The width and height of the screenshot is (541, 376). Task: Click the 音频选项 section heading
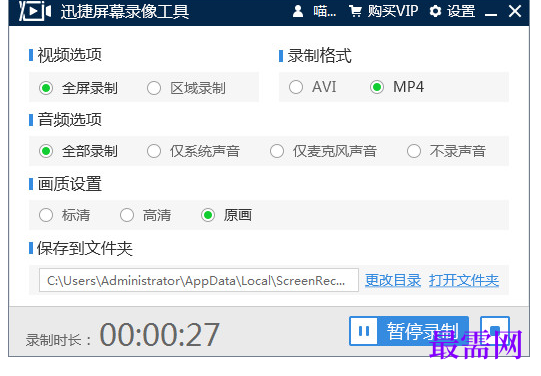click(70, 120)
